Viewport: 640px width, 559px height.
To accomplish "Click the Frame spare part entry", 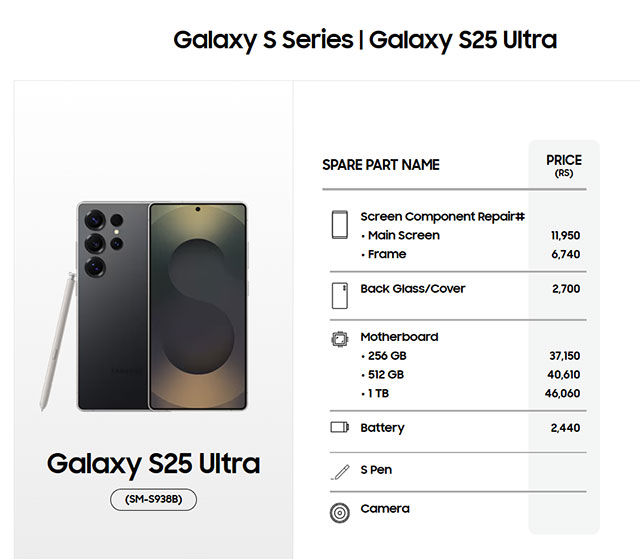I will (x=386, y=255).
